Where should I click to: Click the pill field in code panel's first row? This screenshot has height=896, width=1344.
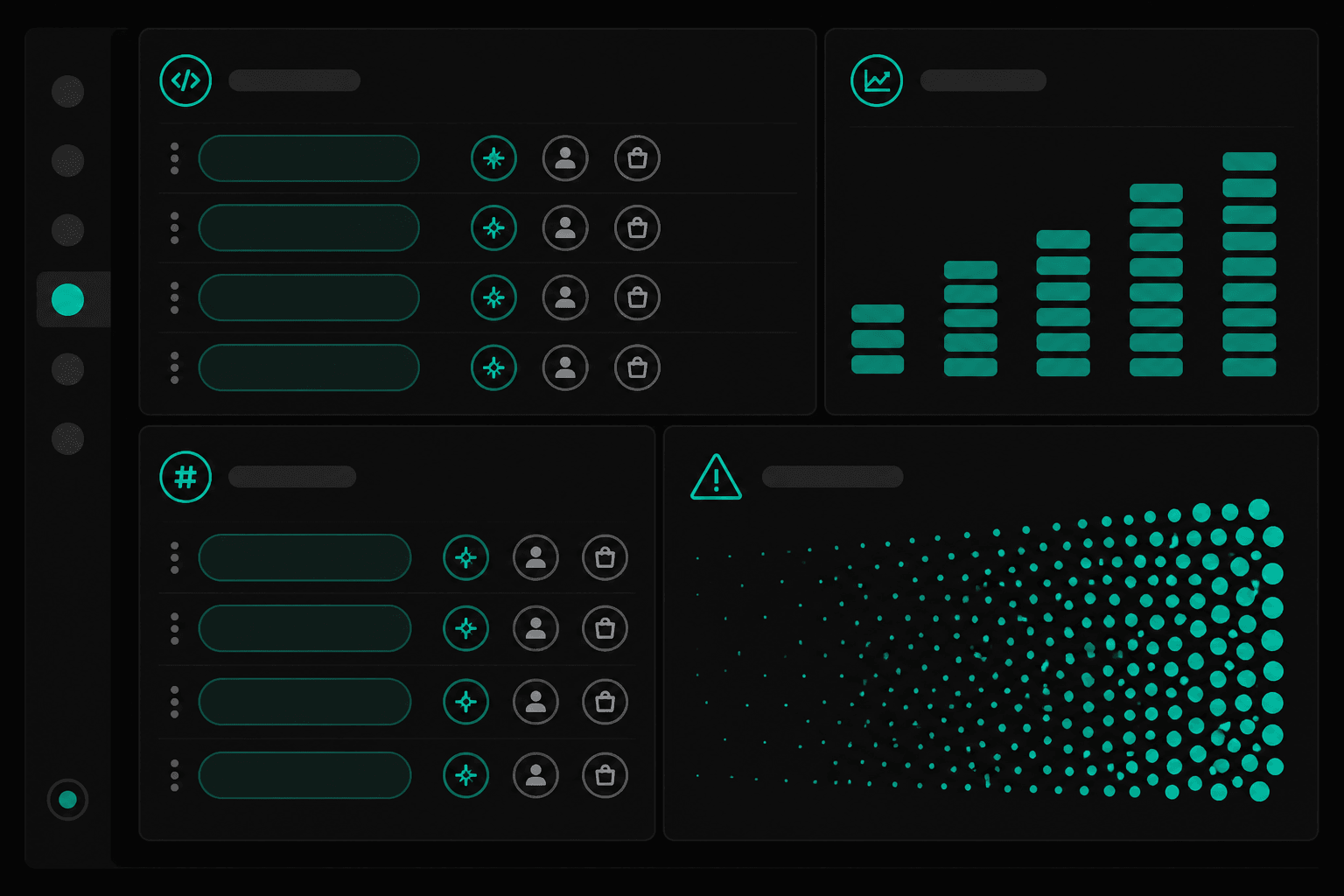coord(309,158)
